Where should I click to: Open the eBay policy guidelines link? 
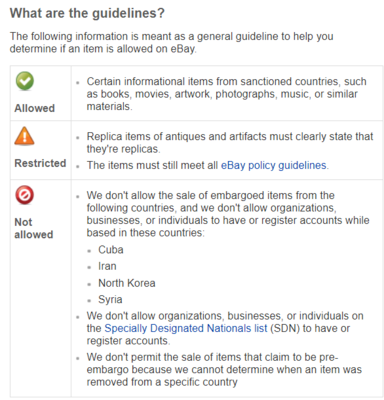click(x=274, y=165)
